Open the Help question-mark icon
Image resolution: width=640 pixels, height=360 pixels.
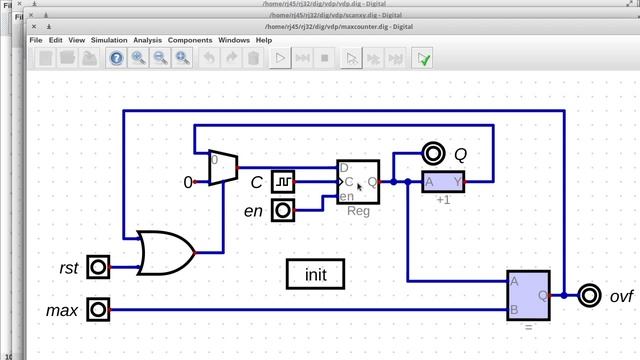[x=116, y=58]
